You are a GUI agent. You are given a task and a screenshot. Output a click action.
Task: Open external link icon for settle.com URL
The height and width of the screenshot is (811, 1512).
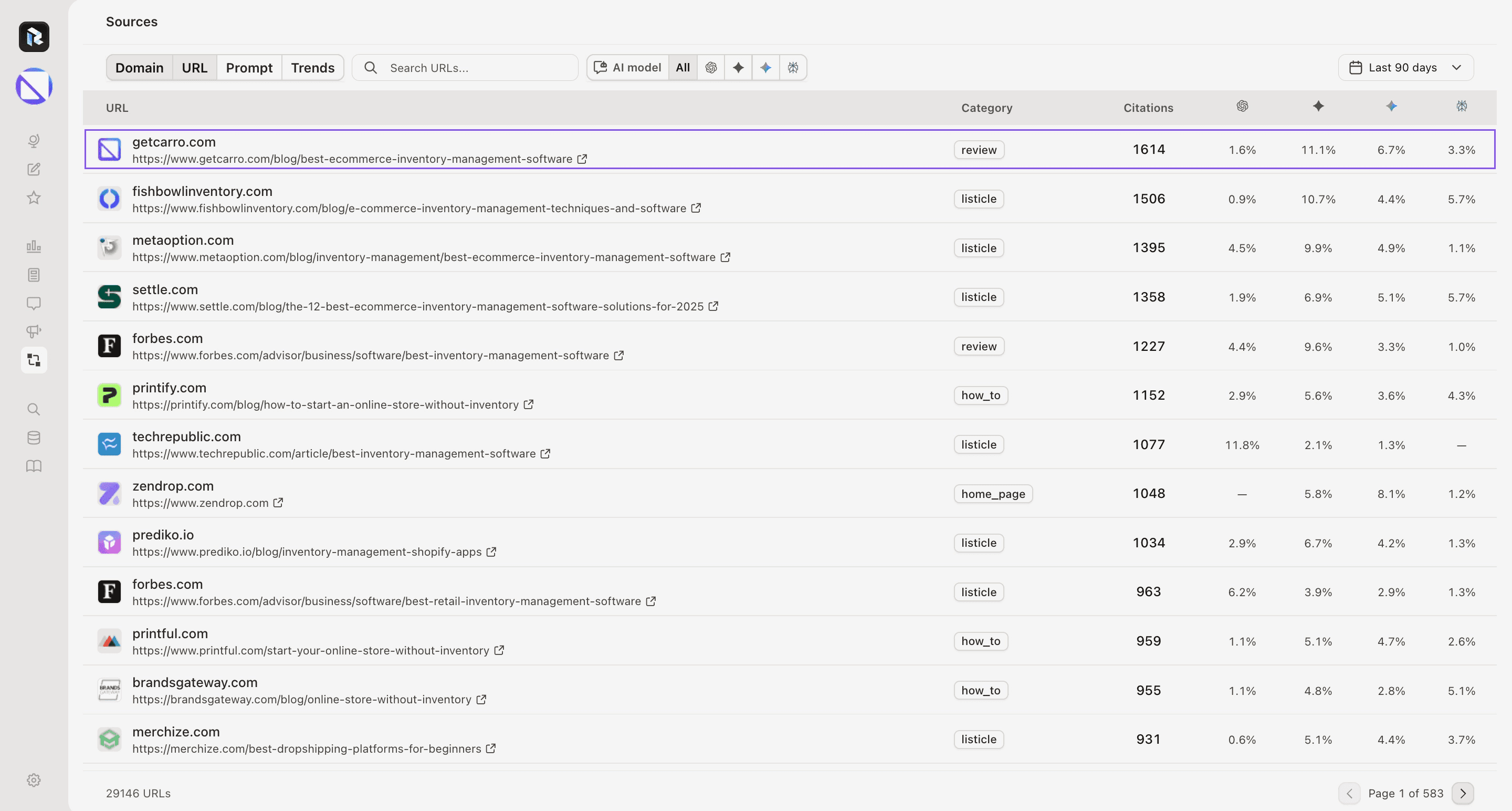(x=714, y=307)
